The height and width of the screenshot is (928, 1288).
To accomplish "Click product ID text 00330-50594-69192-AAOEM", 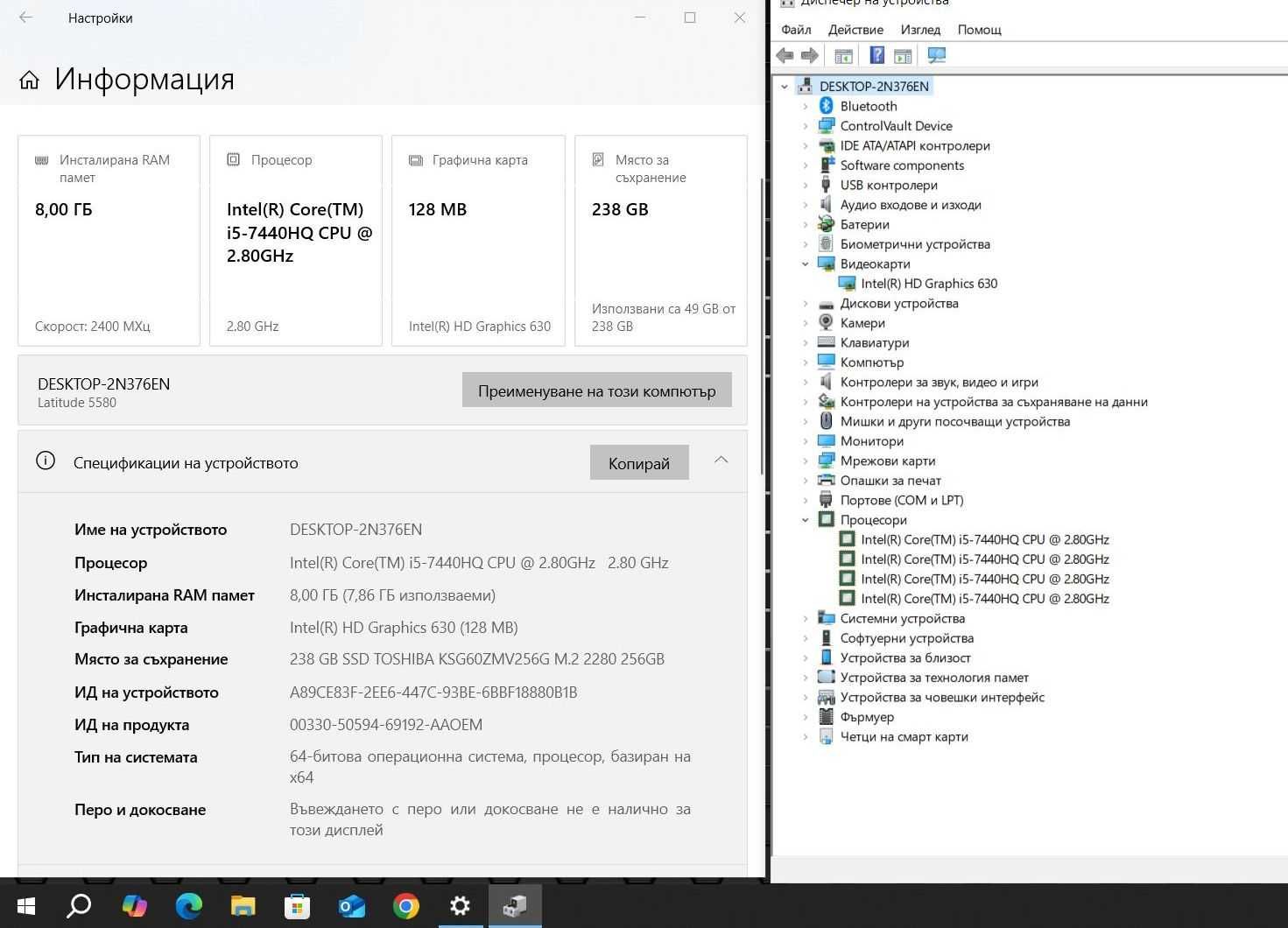I will [386, 725].
